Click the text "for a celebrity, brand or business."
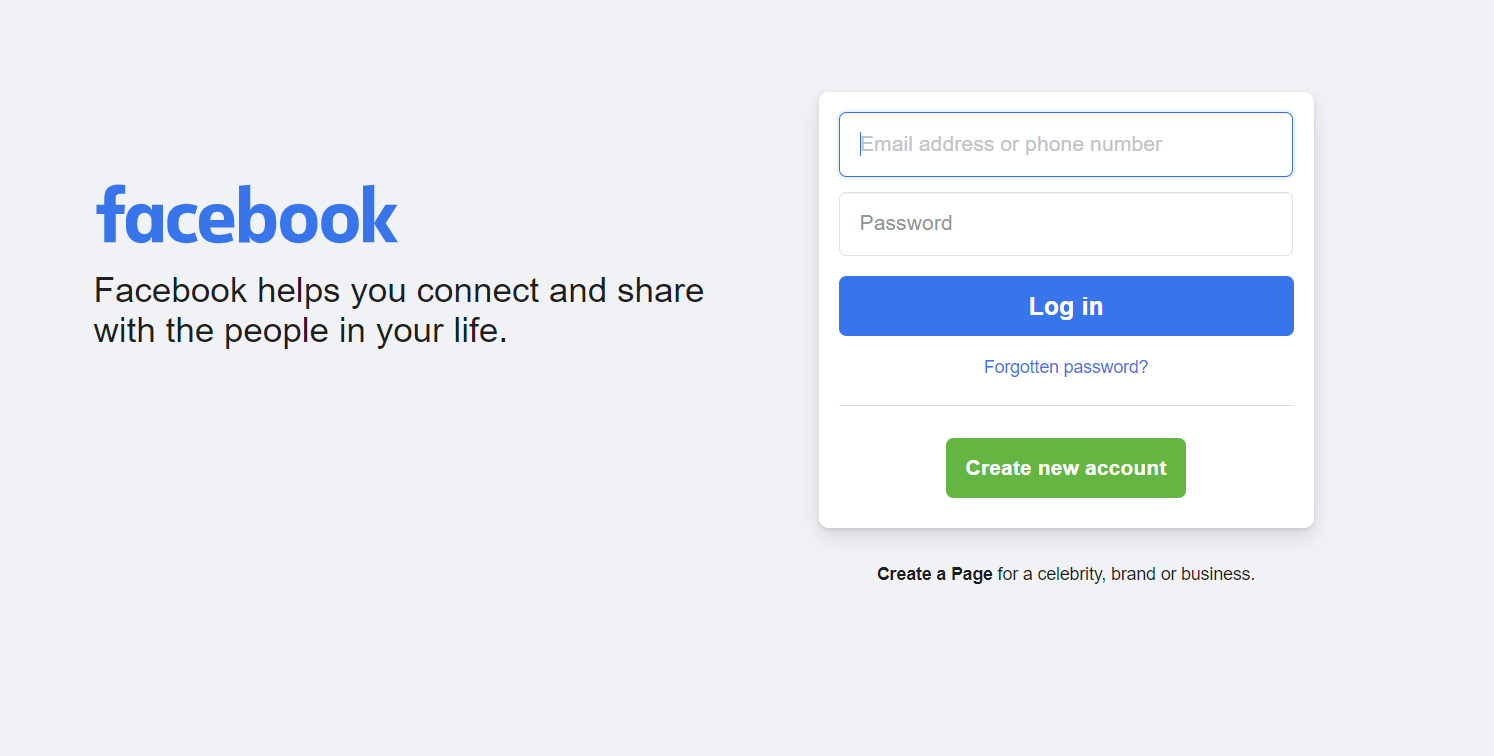The height and width of the screenshot is (756, 1494). 1125,574
